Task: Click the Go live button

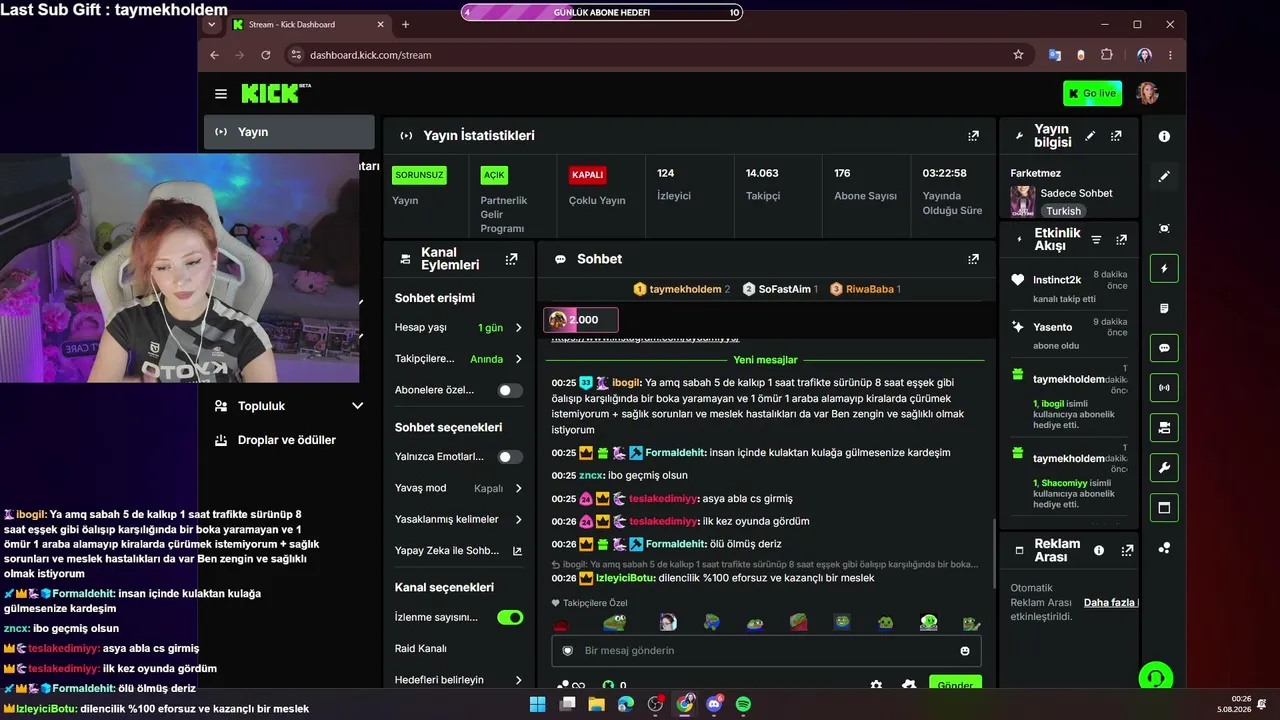Action: tap(1092, 94)
